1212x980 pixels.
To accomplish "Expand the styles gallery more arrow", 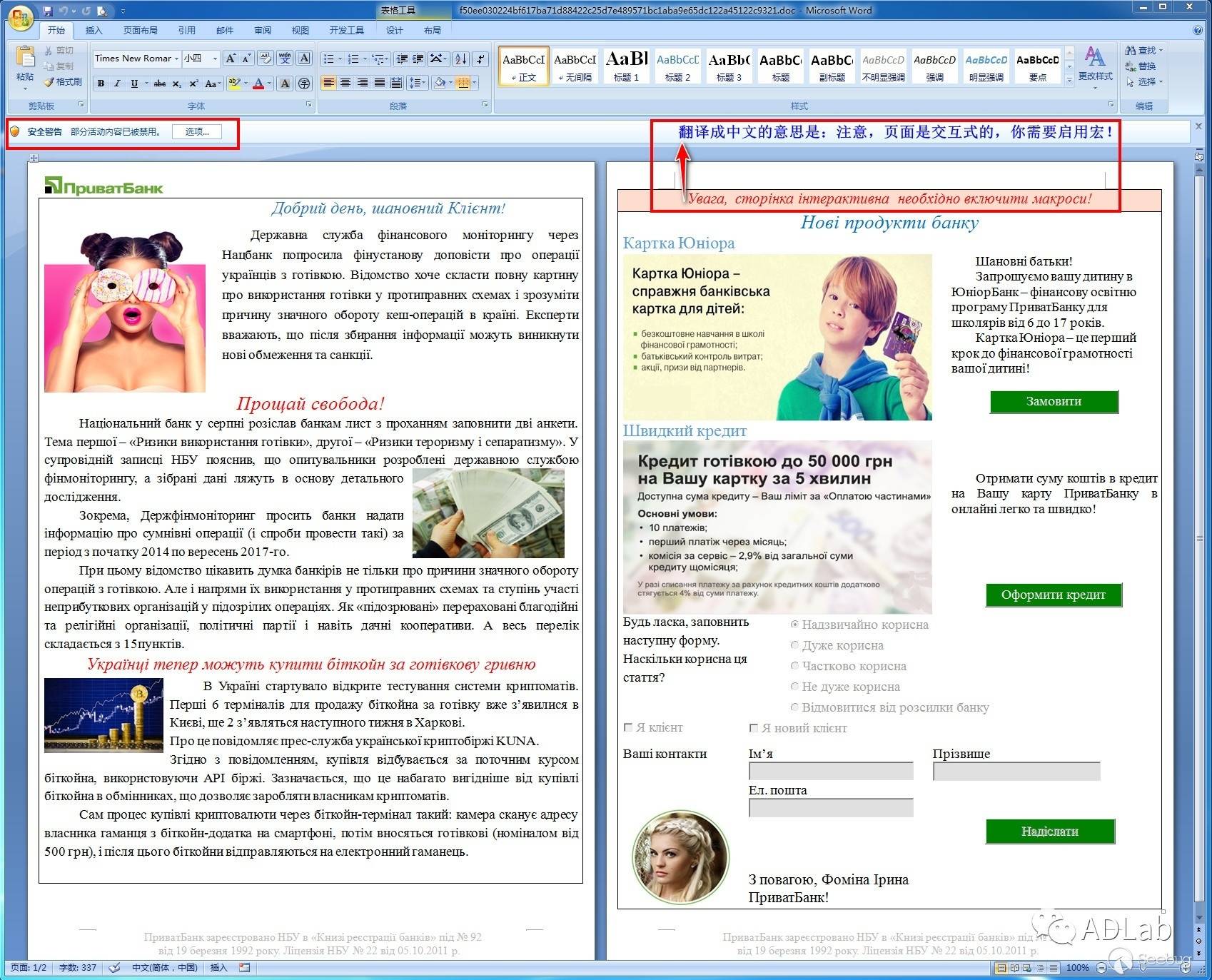I will point(1069,80).
